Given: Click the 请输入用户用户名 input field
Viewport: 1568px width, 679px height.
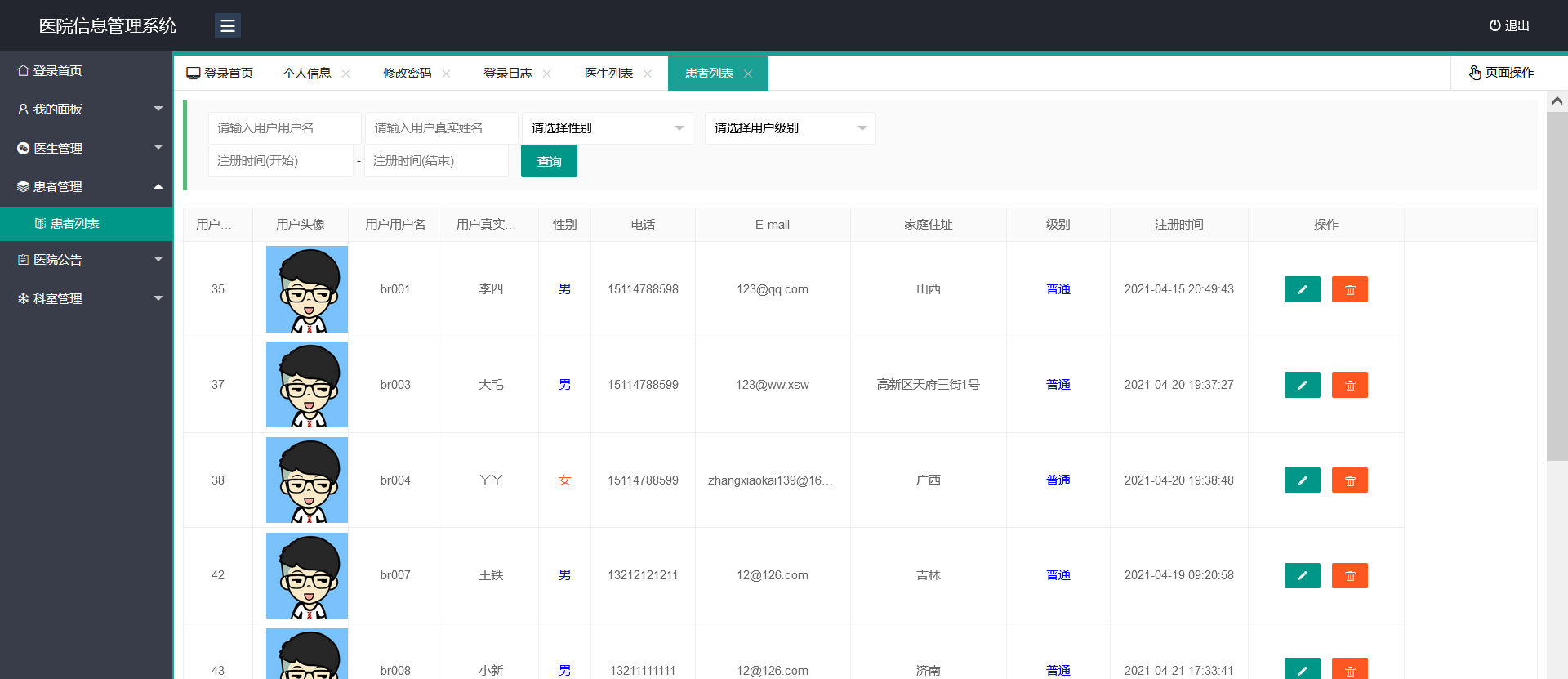Looking at the screenshot, I should pyautogui.click(x=285, y=128).
